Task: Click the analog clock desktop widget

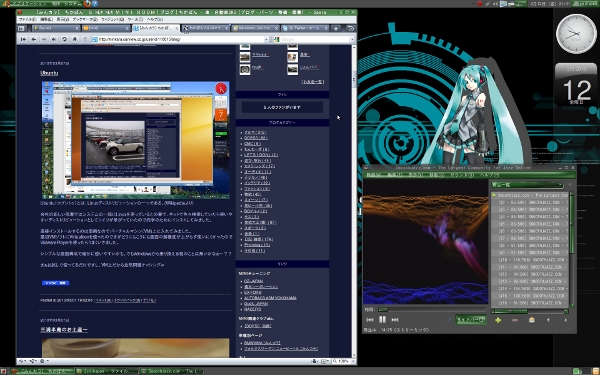Action: [576, 34]
